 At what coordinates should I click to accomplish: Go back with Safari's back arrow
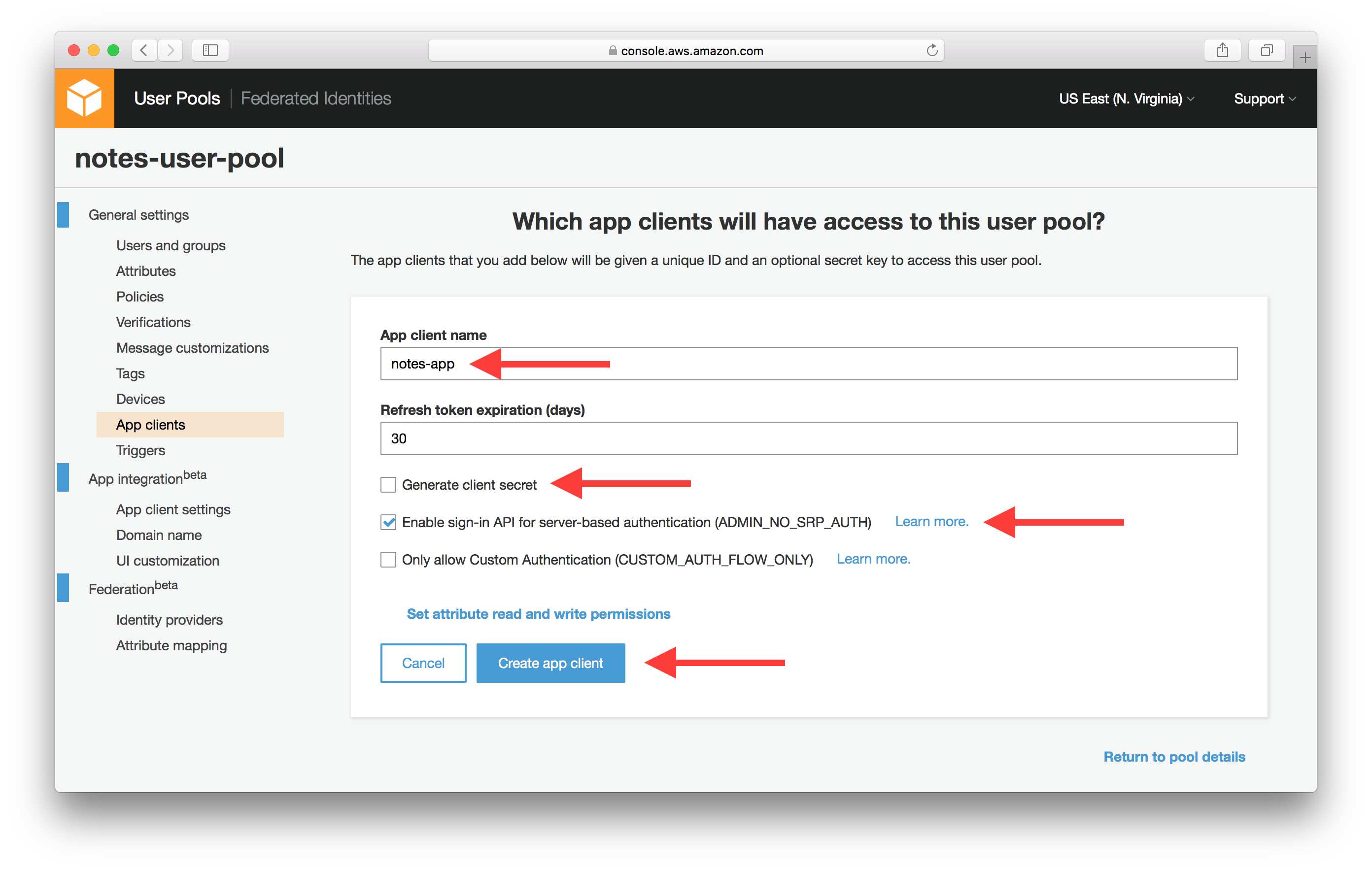[x=144, y=50]
